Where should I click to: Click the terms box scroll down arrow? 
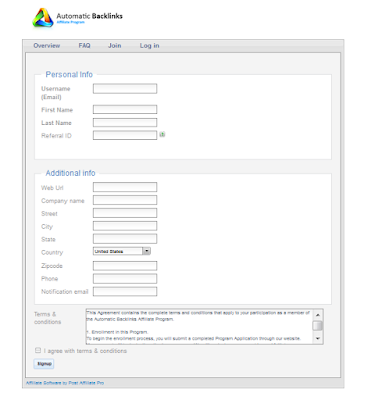[318, 339]
